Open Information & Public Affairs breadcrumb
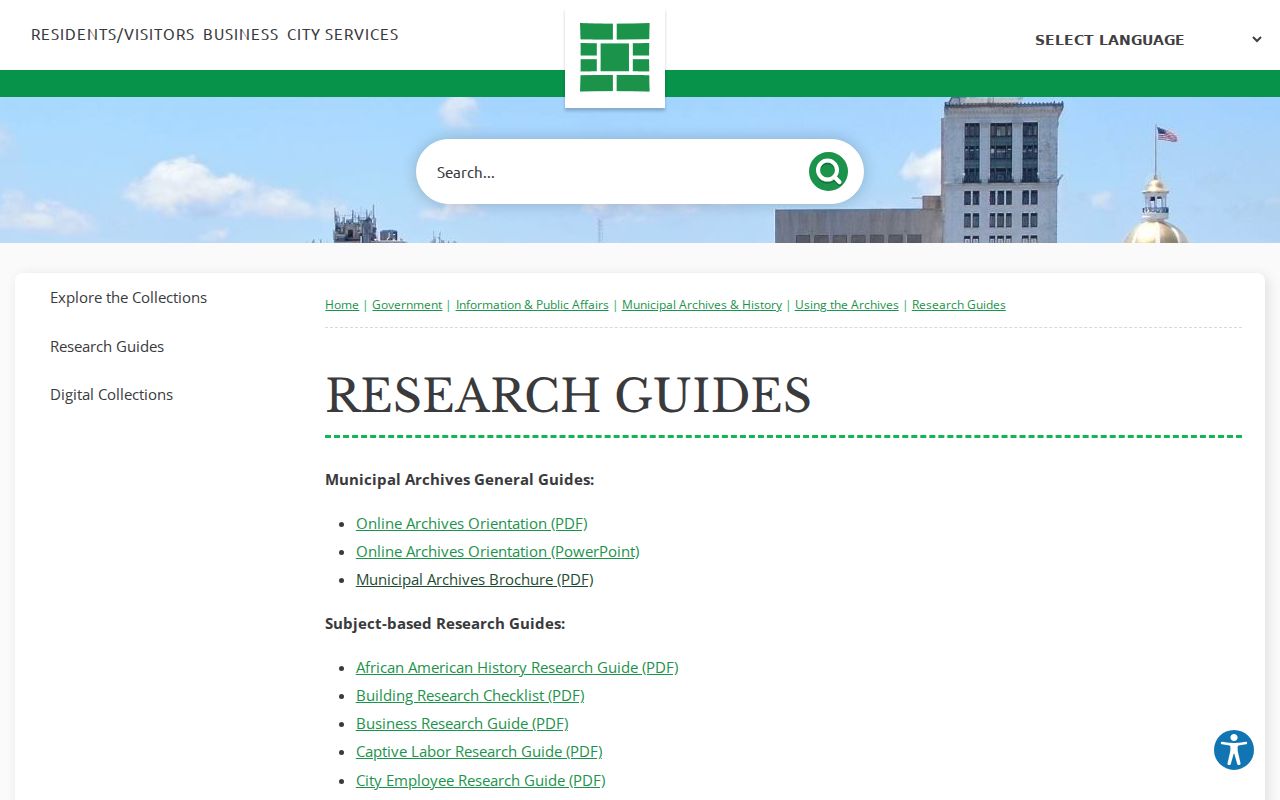This screenshot has width=1280, height=800. pos(532,305)
